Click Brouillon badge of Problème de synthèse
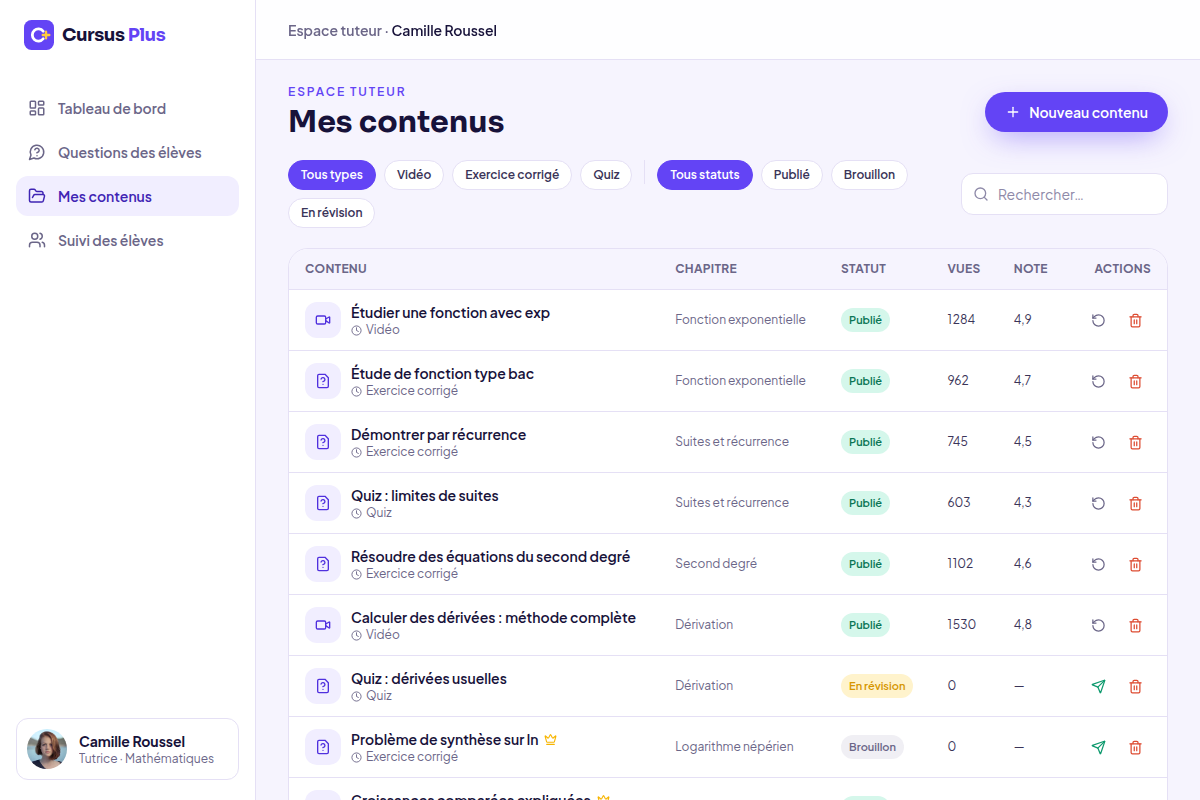The image size is (1200, 800). coord(872,747)
